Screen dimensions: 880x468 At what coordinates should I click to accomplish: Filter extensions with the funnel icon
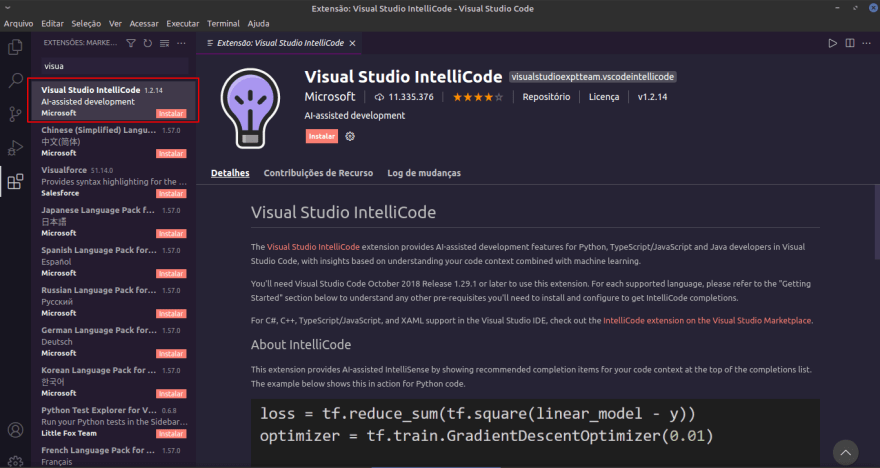click(x=131, y=43)
